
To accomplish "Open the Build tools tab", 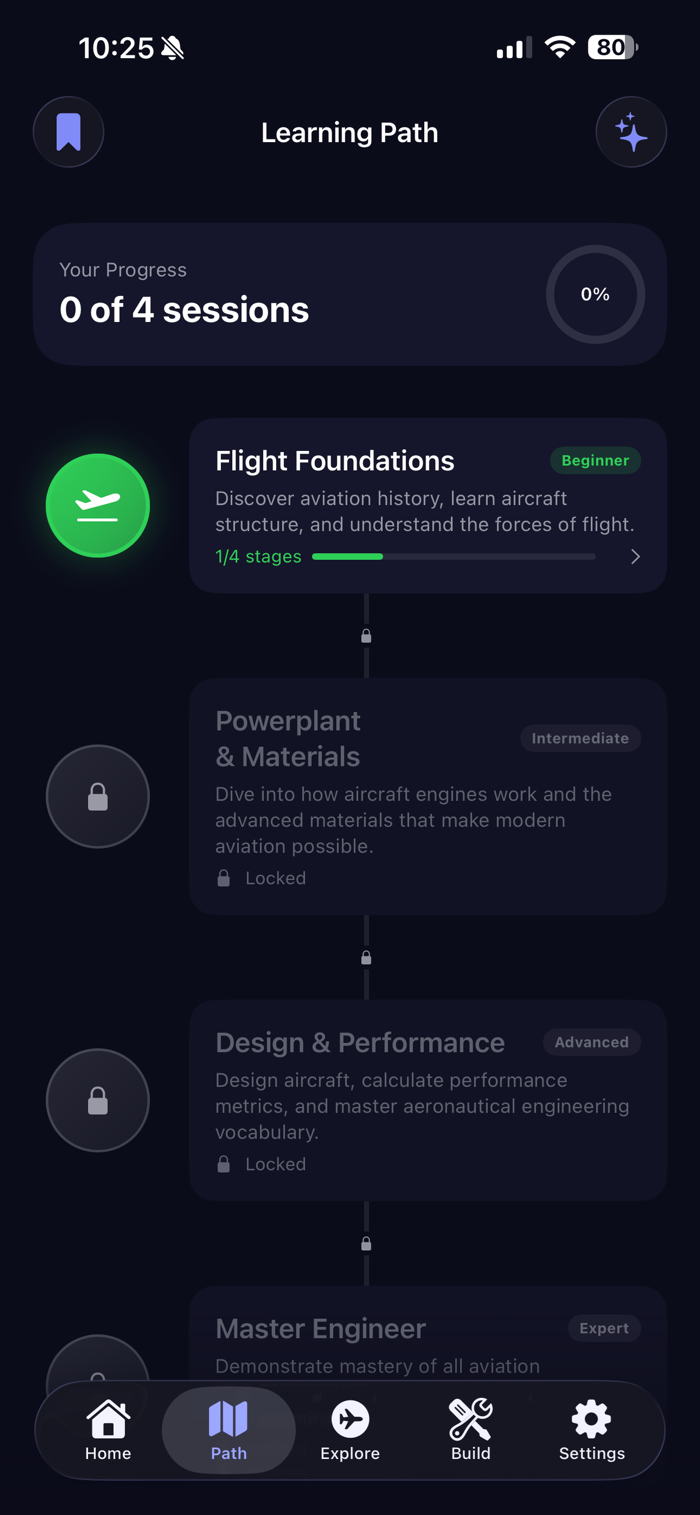I will tap(471, 1431).
